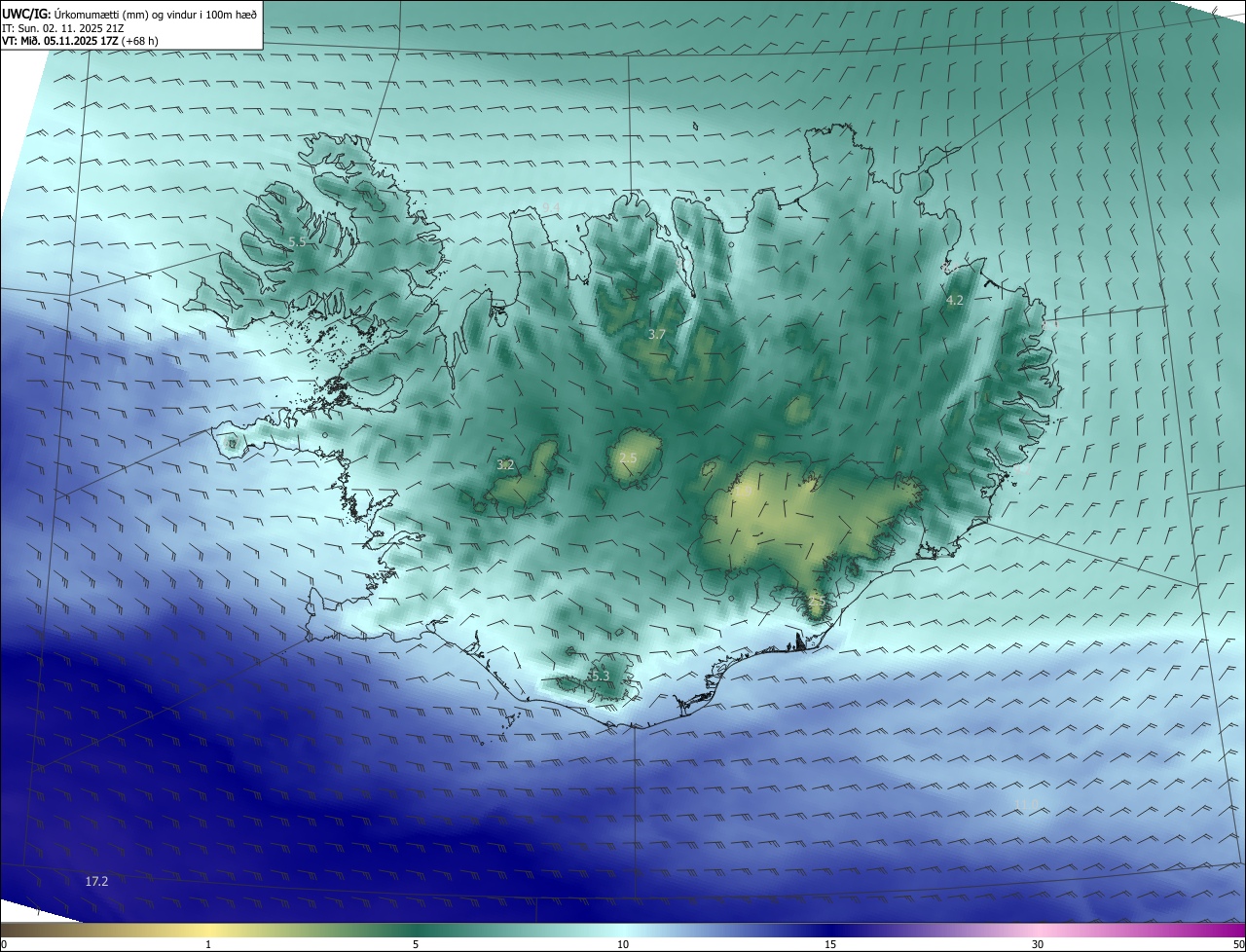Click the valid time text "VT: Mið. 05.11.2025 17Z (+68 h)"
The image size is (1246, 952).
click(x=80, y=41)
